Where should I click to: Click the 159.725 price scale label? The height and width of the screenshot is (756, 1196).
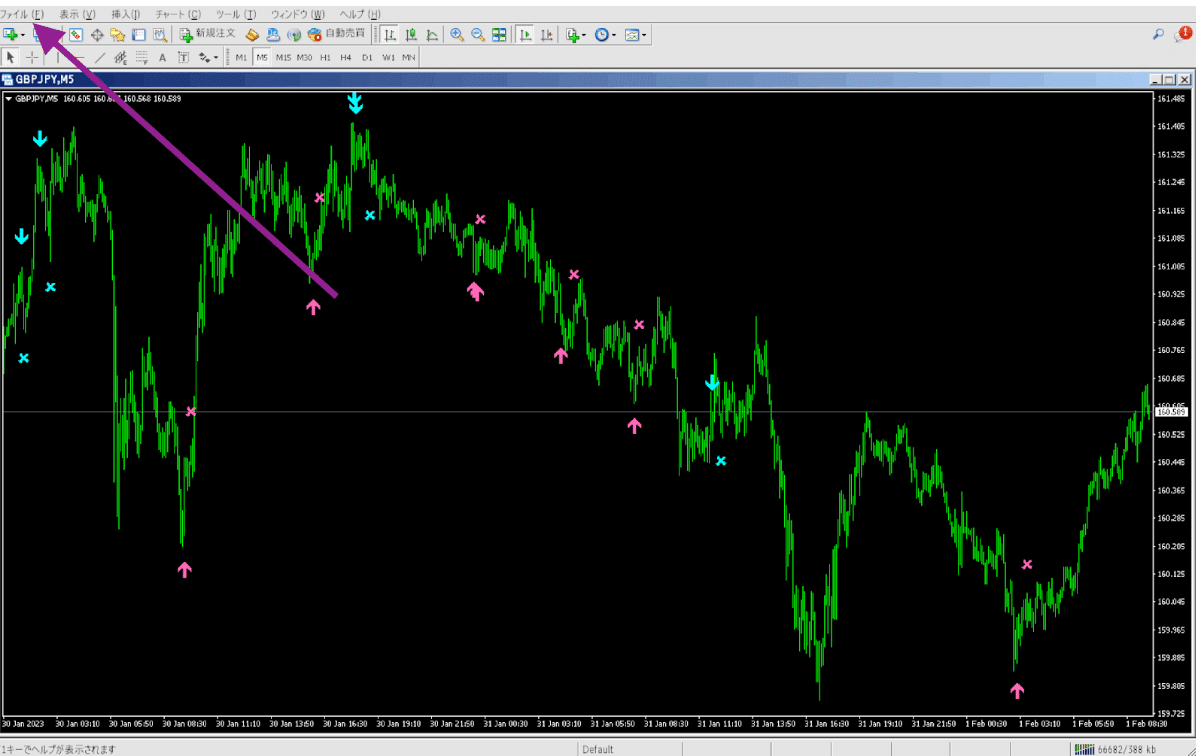point(1172,713)
